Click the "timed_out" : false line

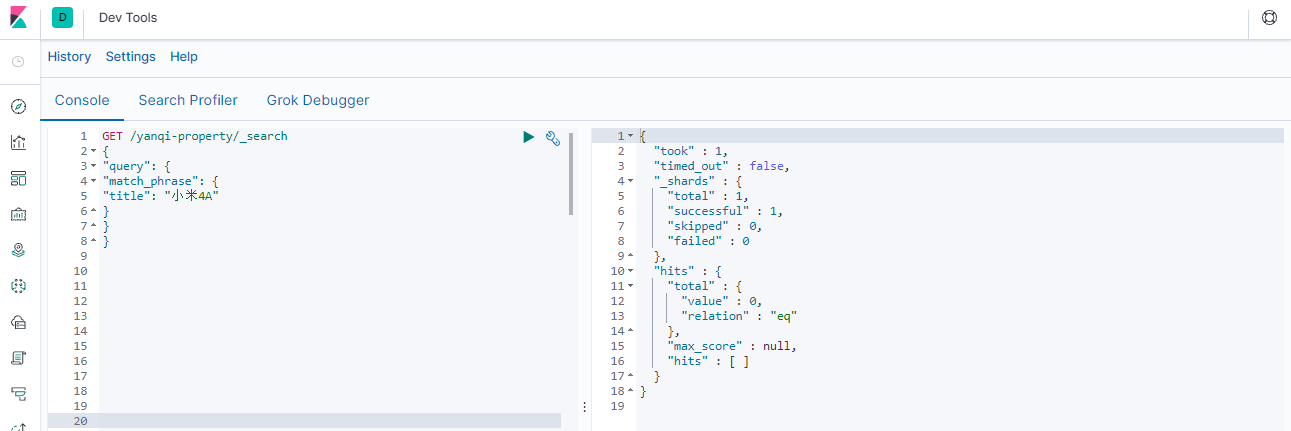point(722,166)
